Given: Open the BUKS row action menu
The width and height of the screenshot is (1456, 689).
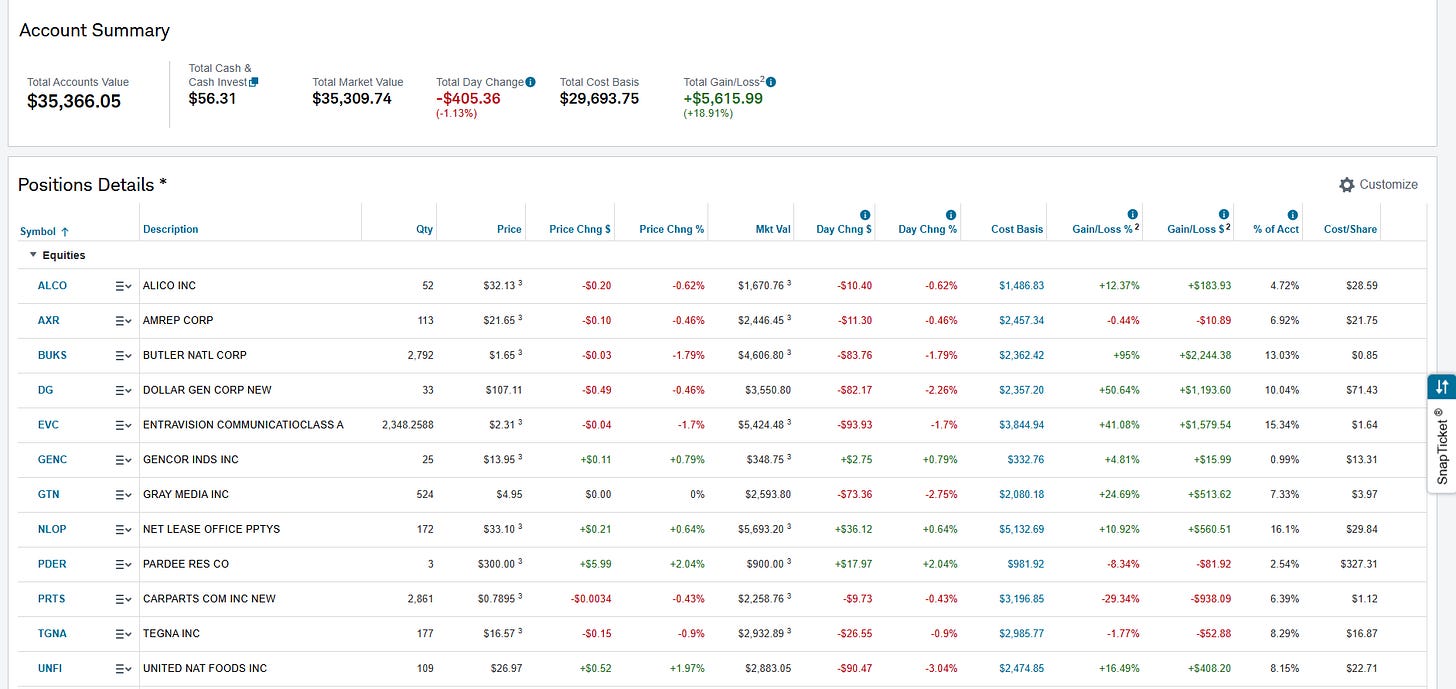Looking at the screenshot, I should [x=123, y=355].
